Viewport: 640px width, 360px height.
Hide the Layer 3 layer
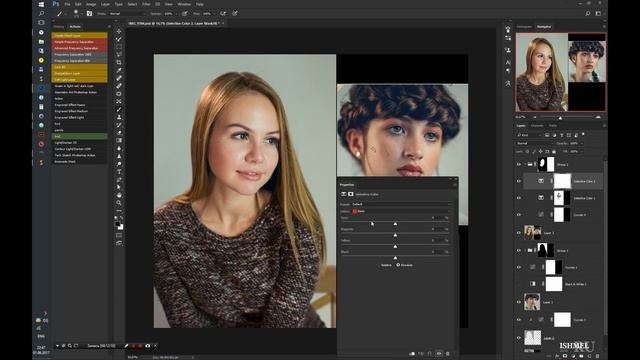tap(519, 233)
